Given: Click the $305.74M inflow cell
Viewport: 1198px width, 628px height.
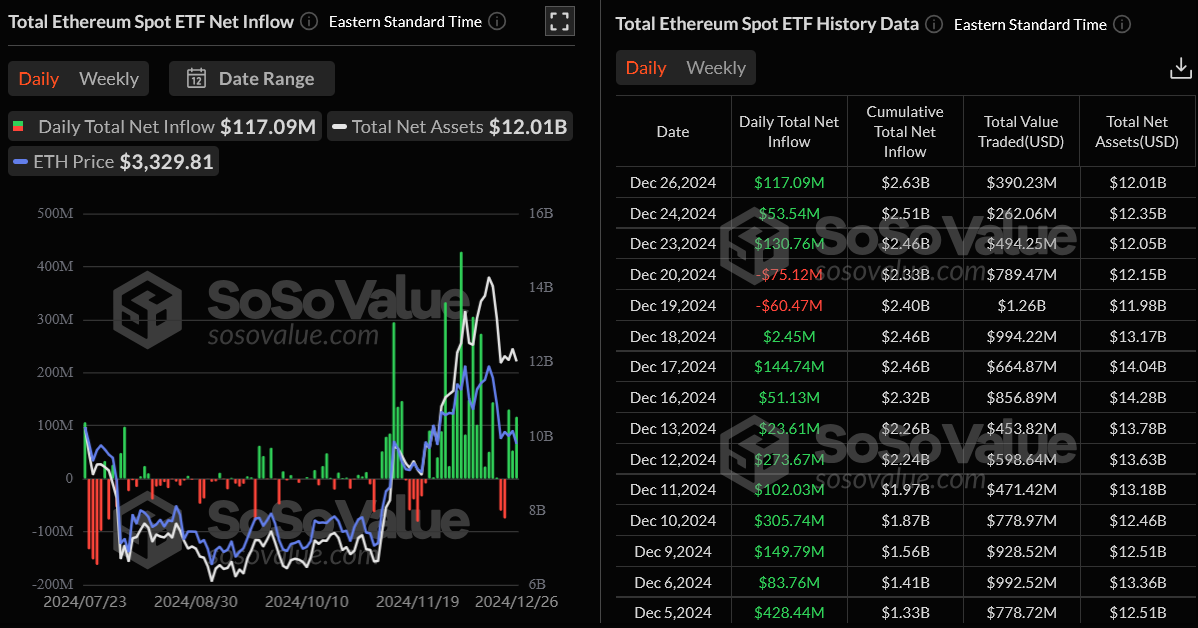Looking at the screenshot, I should (x=789, y=520).
